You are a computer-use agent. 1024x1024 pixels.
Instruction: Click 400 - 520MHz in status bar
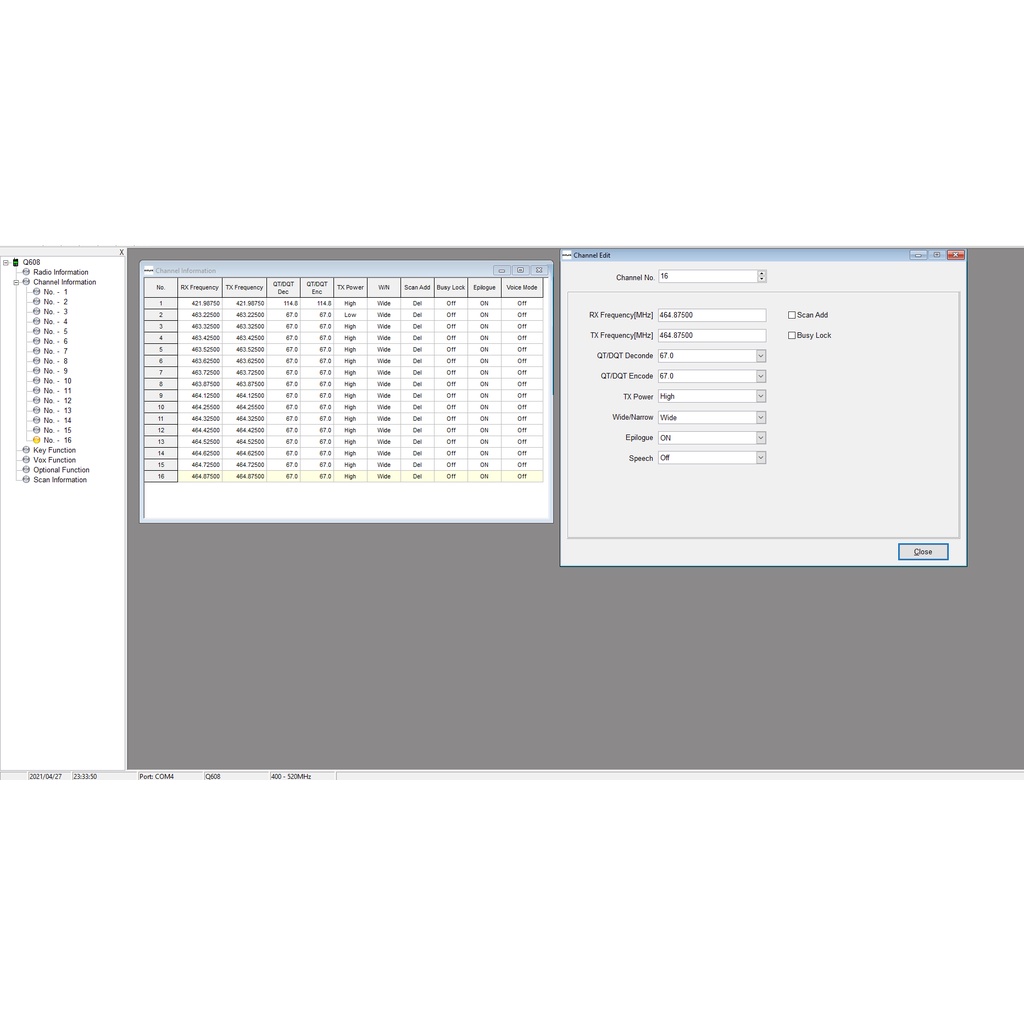click(x=291, y=776)
